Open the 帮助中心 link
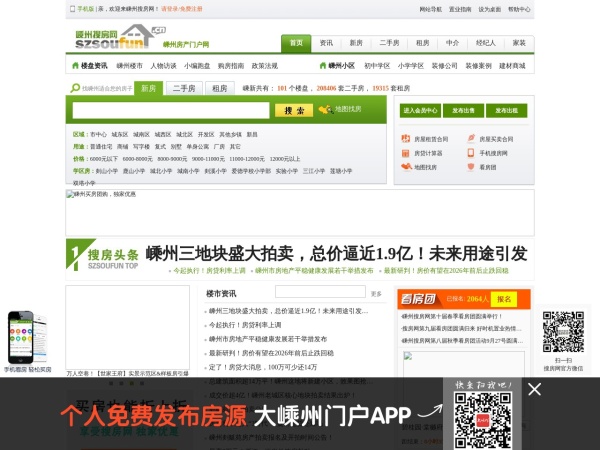The width and height of the screenshot is (600, 450). click(519, 9)
